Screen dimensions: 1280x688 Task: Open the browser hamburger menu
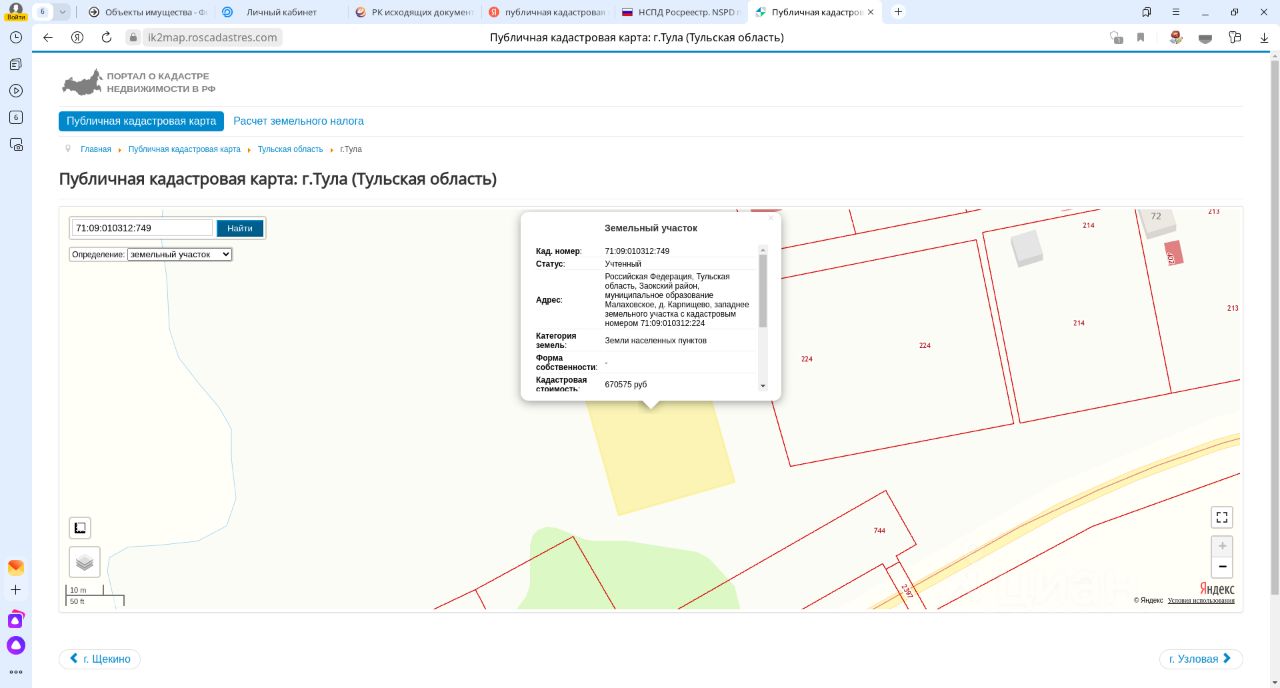point(1174,12)
